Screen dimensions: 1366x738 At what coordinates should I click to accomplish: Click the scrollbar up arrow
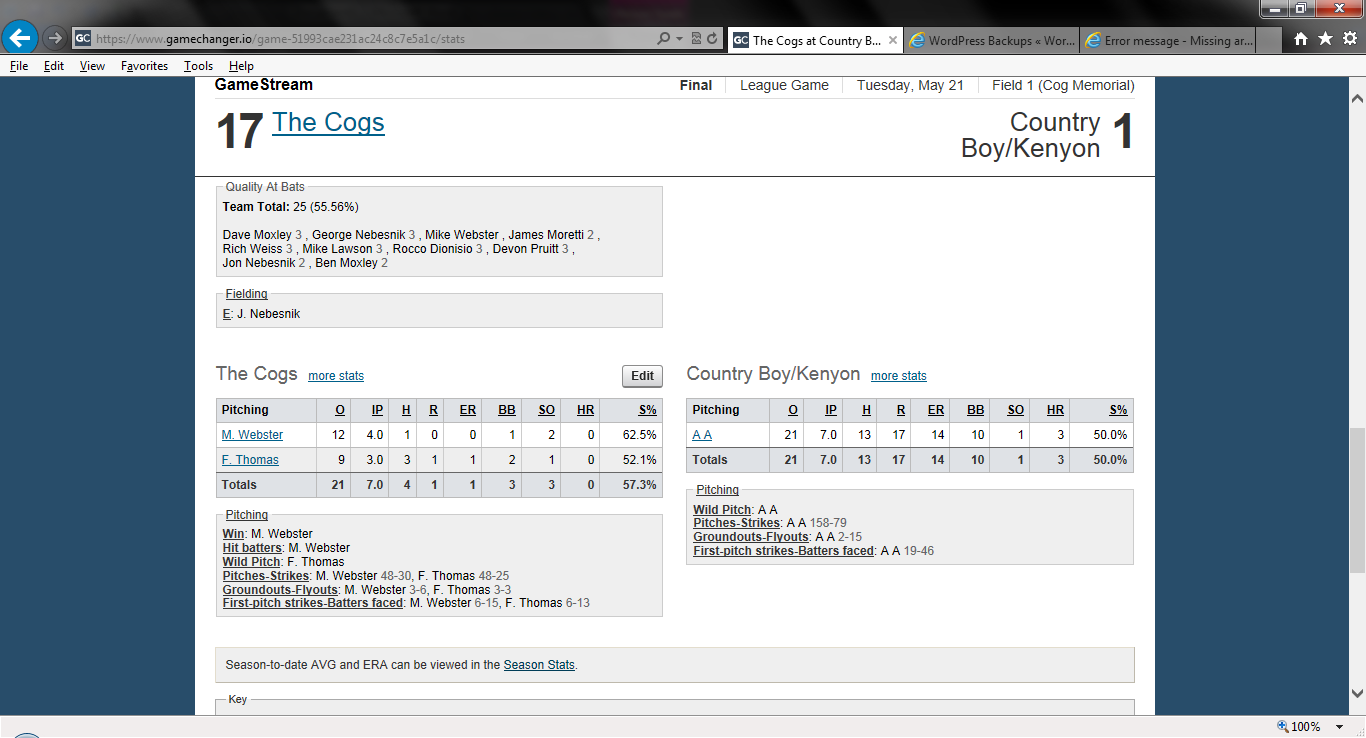click(1357, 98)
